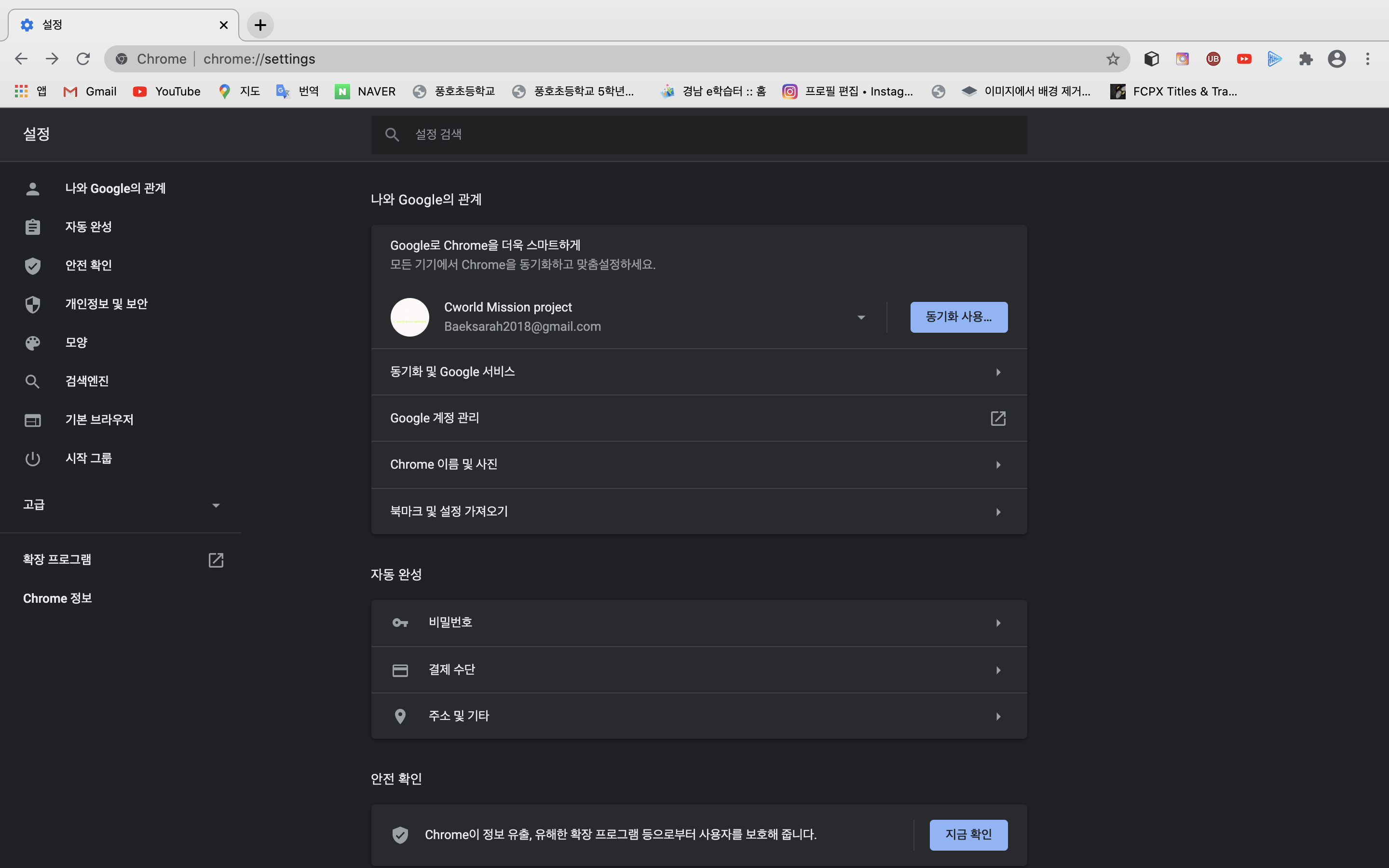Open the 비밀번호 passwords row
The image size is (1389, 868).
pyautogui.click(x=699, y=623)
